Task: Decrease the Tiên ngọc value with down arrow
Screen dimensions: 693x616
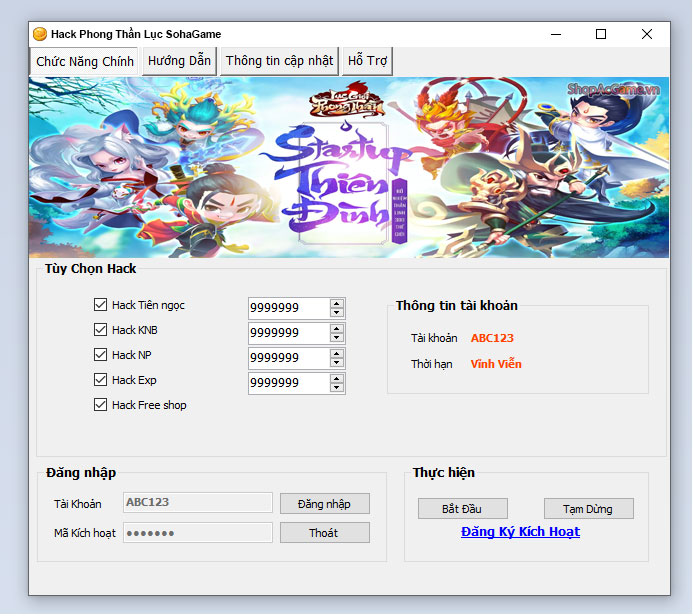Action: (337, 312)
